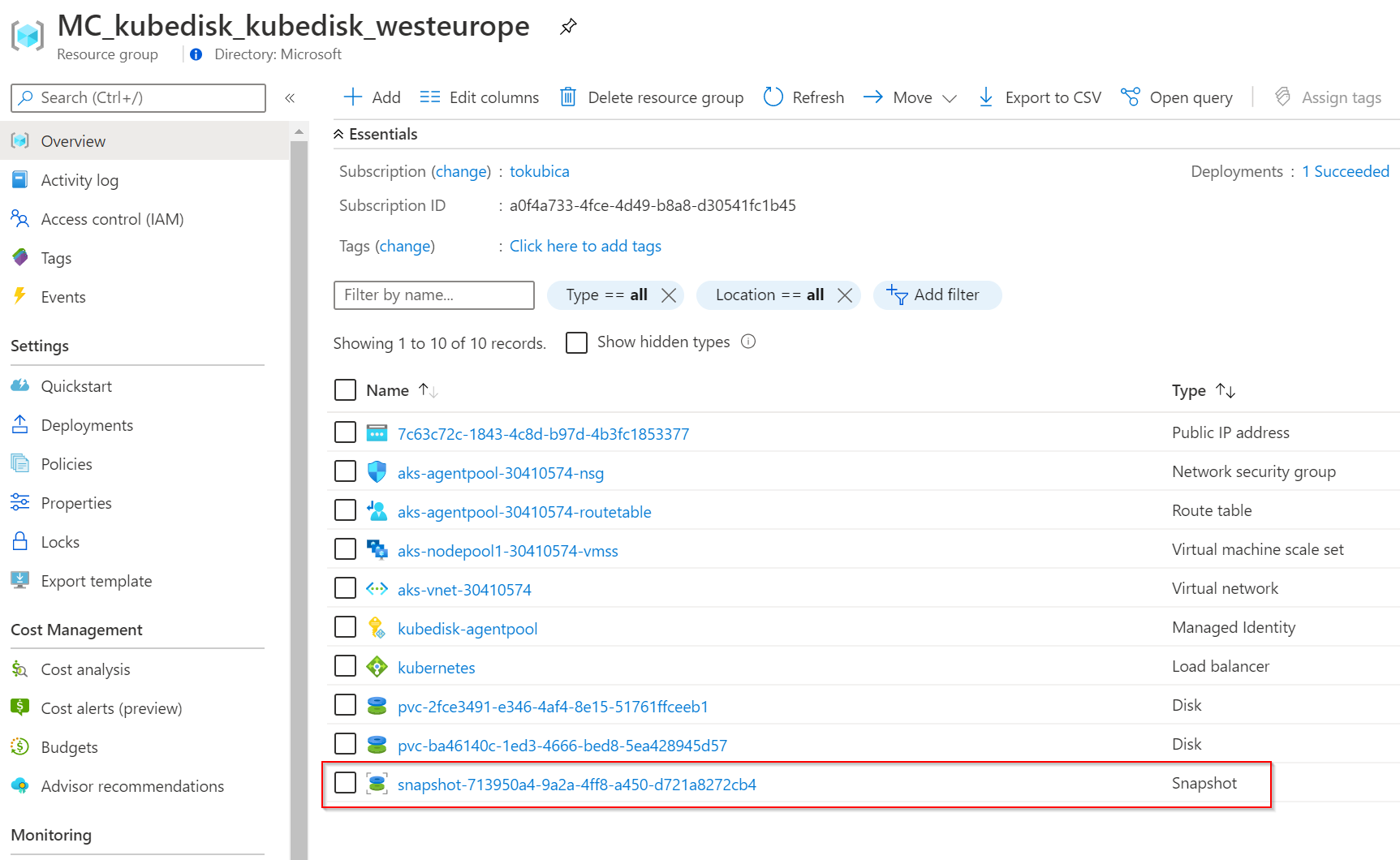Click the Add filter button
Viewport: 1400px width, 860px height.
pos(937,295)
